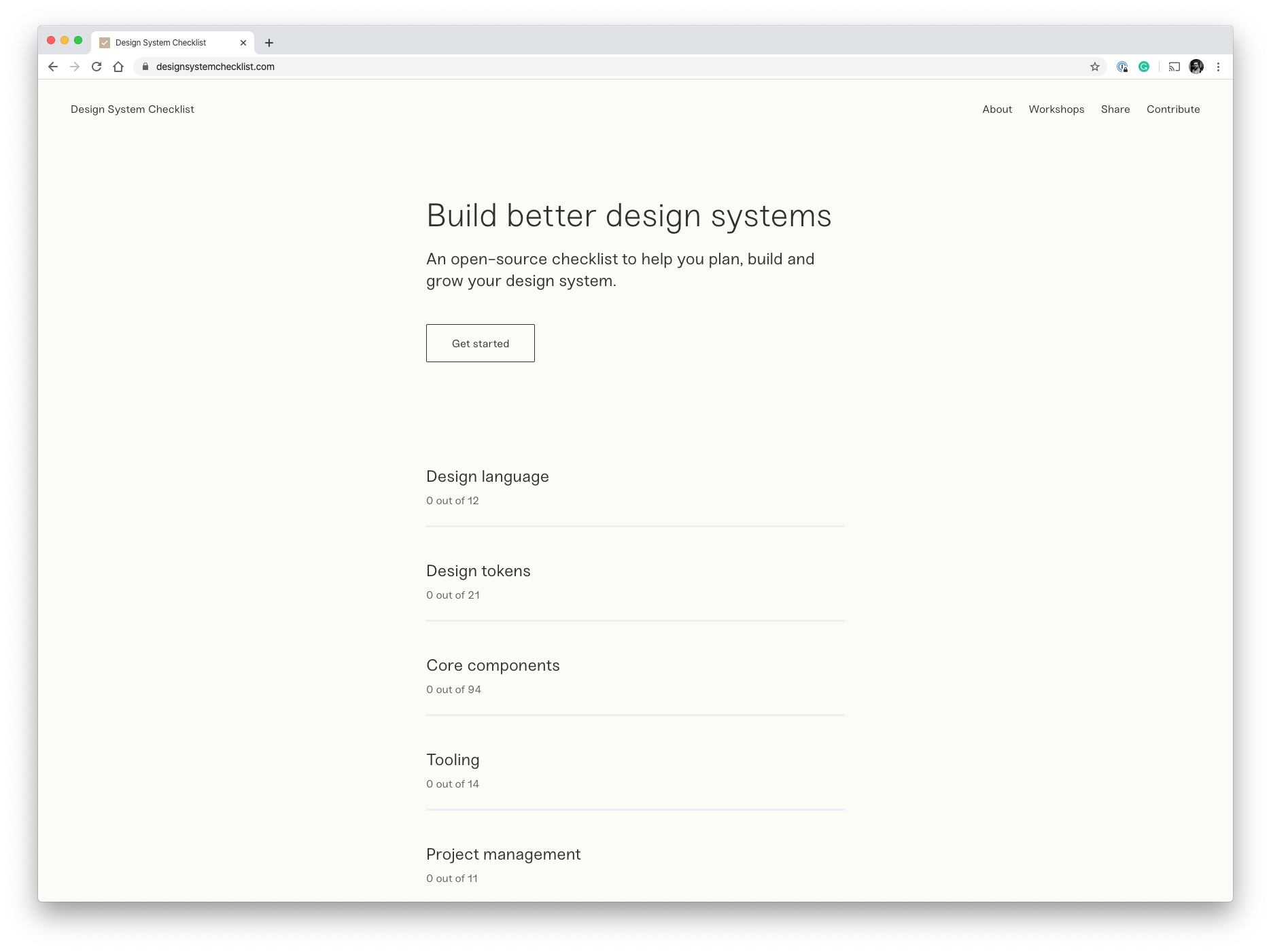The width and height of the screenshot is (1271, 952).
Task: Expand the Core components checklist section
Action: coord(493,665)
